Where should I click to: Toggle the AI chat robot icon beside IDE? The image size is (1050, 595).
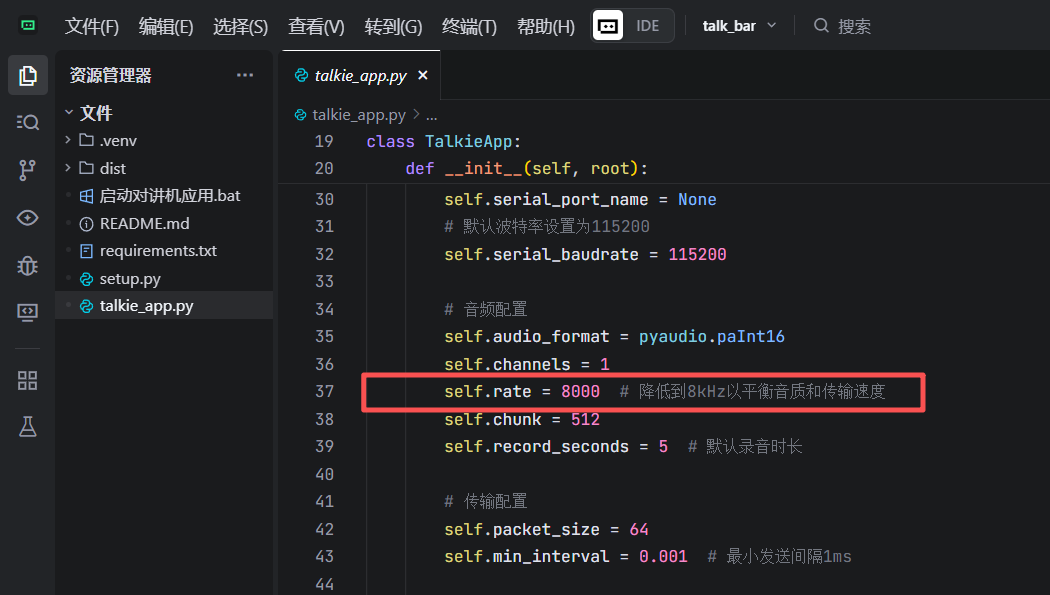[608, 26]
